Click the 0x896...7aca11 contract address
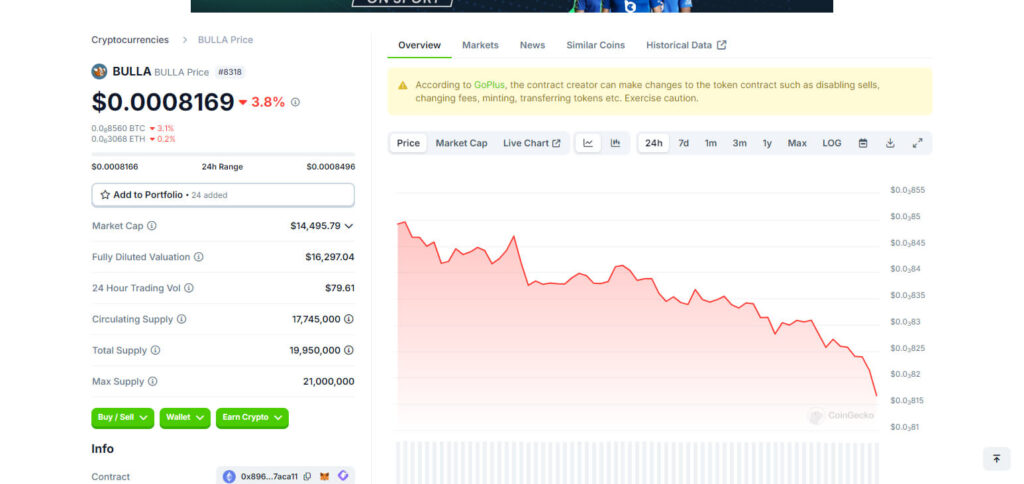Image resolution: width=1024 pixels, height=484 pixels. point(269,477)
